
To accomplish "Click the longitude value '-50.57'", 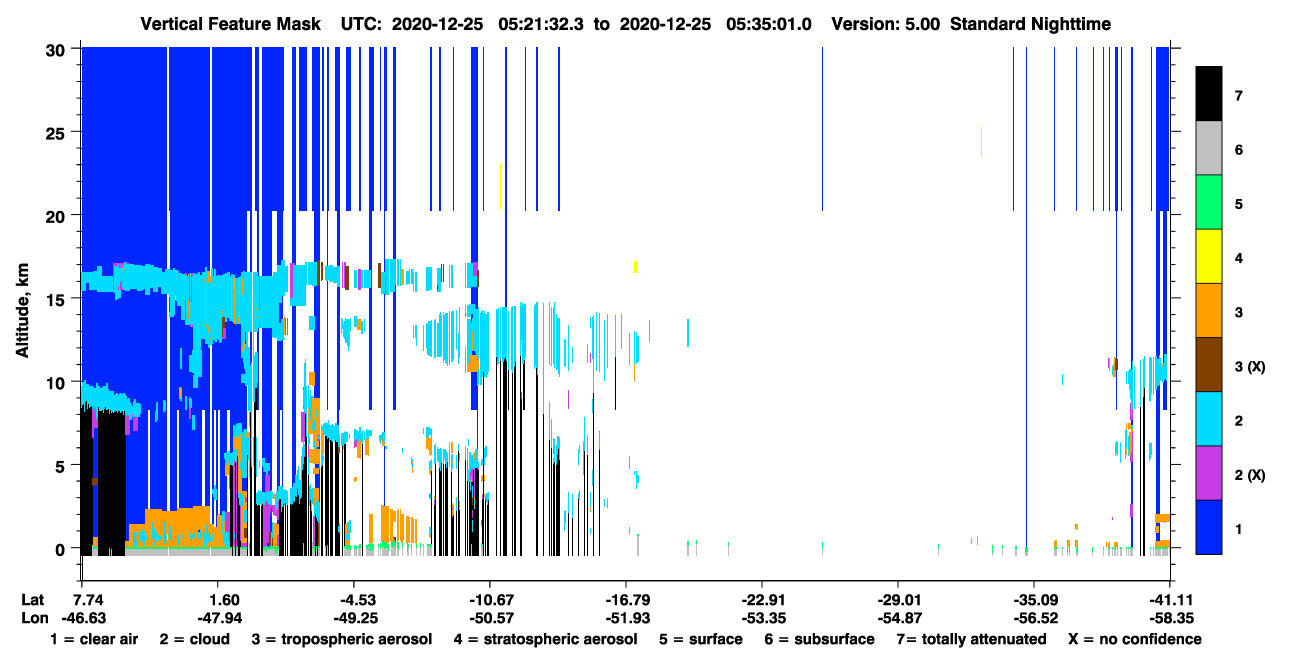I will coord(489,618).
